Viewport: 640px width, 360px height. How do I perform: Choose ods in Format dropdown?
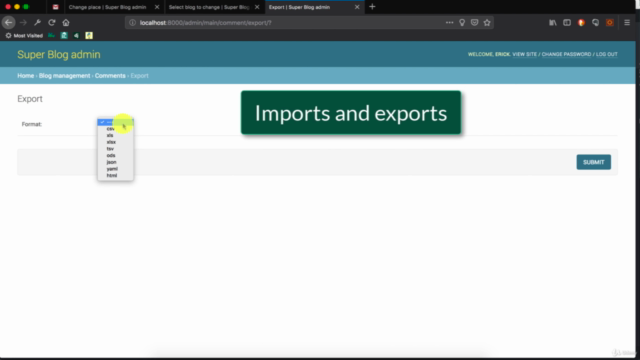(x=115, y=156)
